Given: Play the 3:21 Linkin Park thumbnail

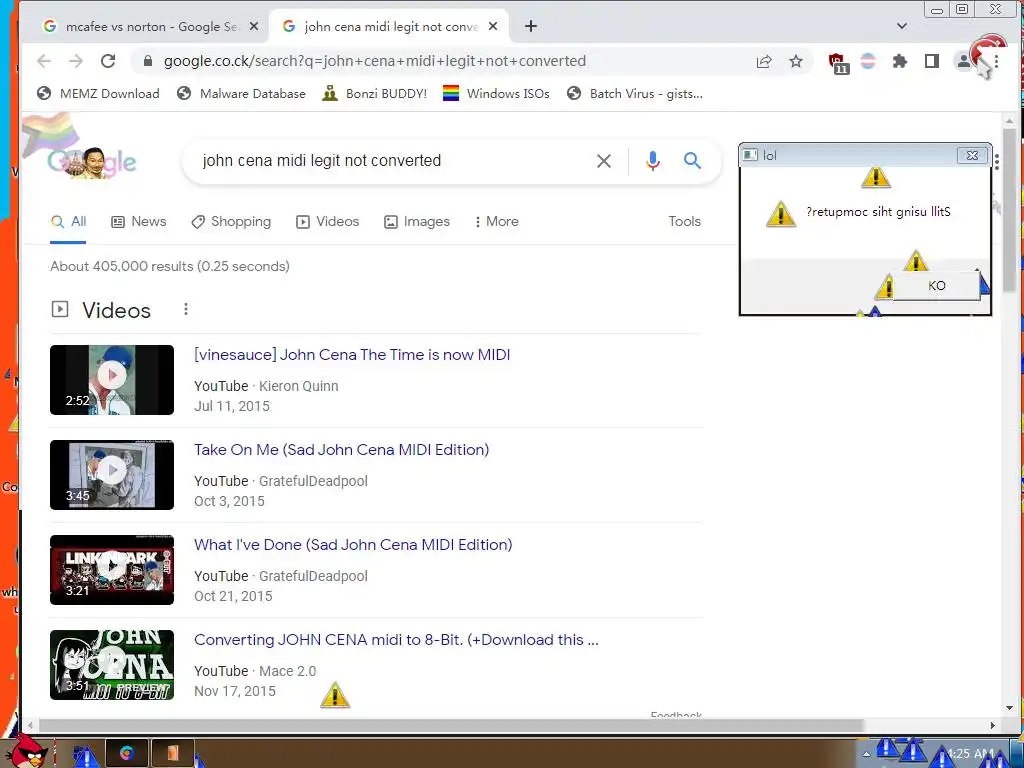Looking at the screenshot, I should pos(112,569).
